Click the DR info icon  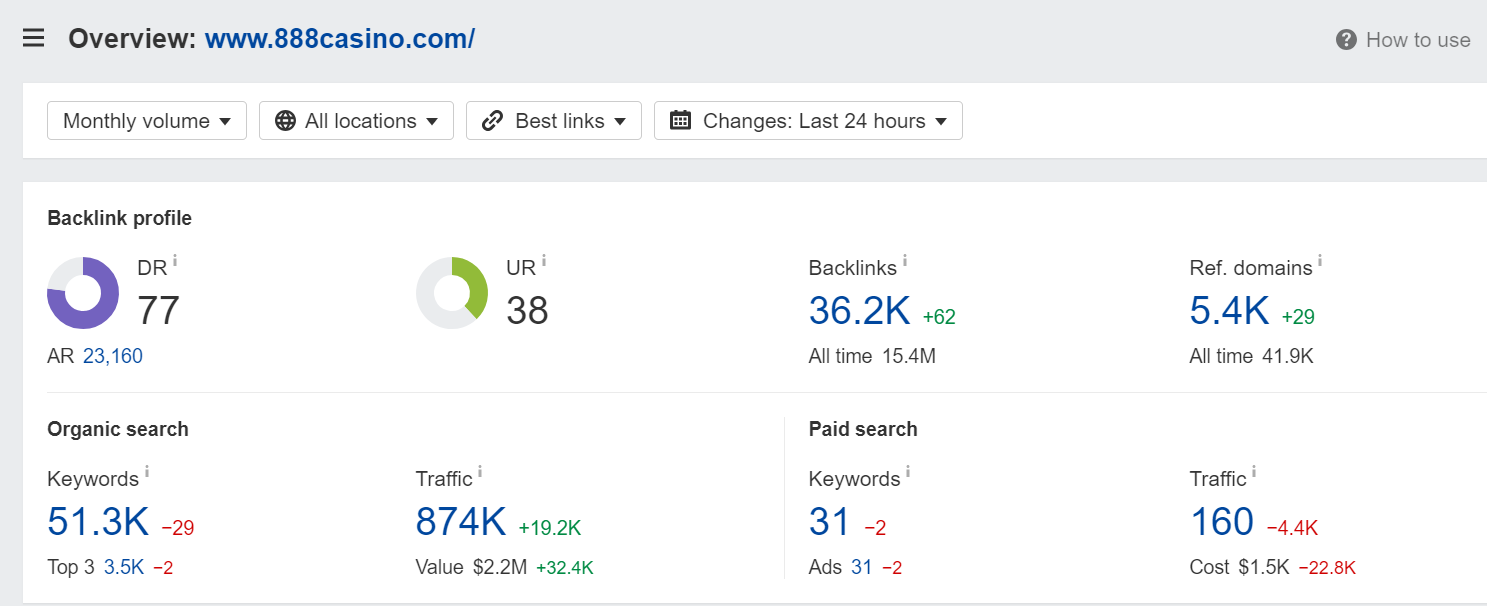tap(175, 261)
